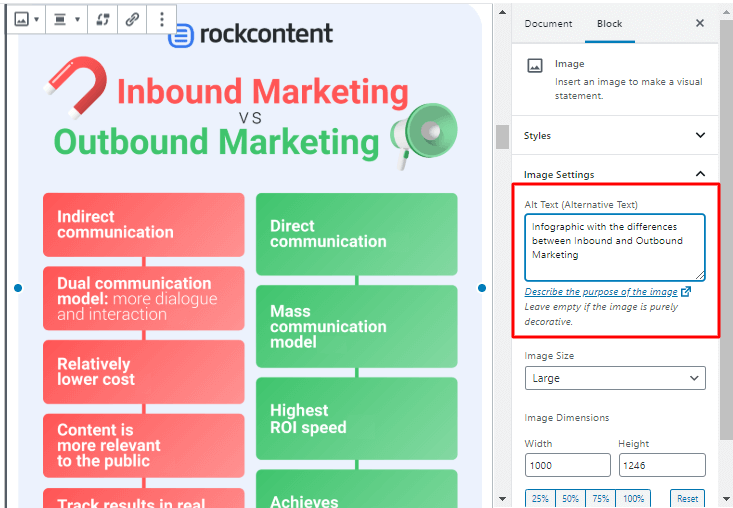This screenshot has height=508, width=733.
Task: Set image size to 25%
Action: point(540,498)
